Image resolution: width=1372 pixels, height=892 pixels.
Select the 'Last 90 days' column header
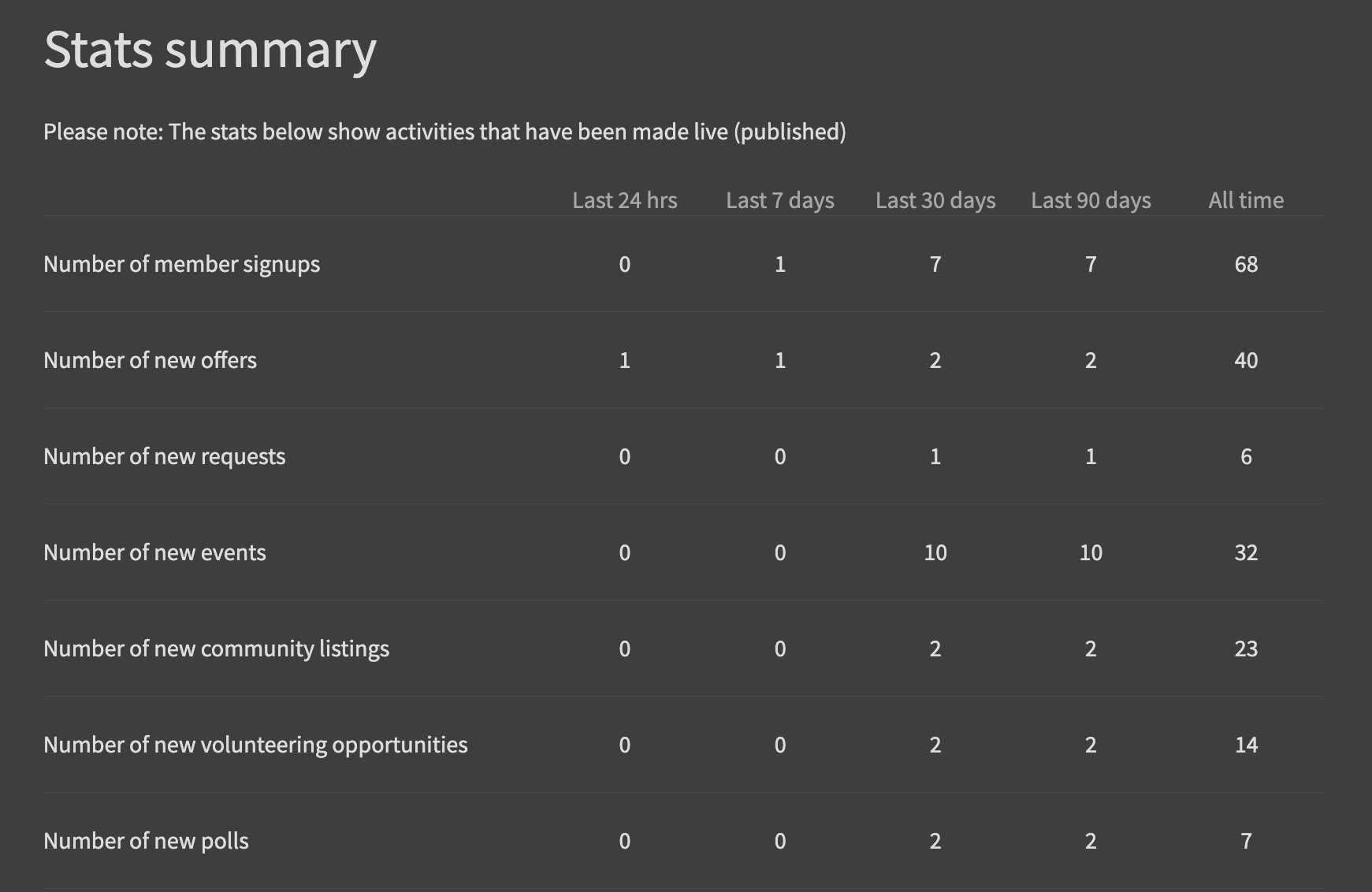coord(1091,200)
